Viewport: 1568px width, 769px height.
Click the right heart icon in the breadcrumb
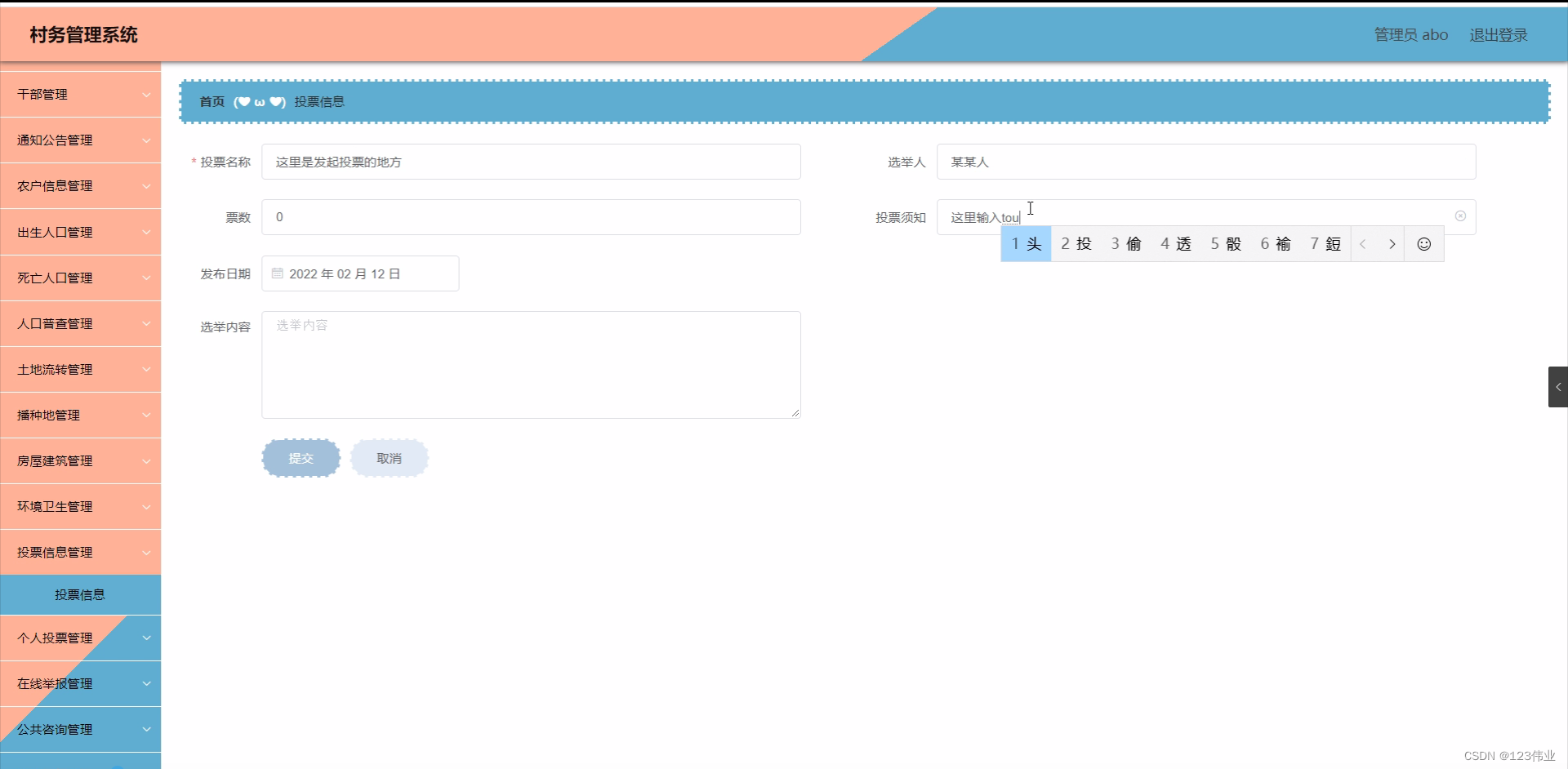click(x=276, y=102)
